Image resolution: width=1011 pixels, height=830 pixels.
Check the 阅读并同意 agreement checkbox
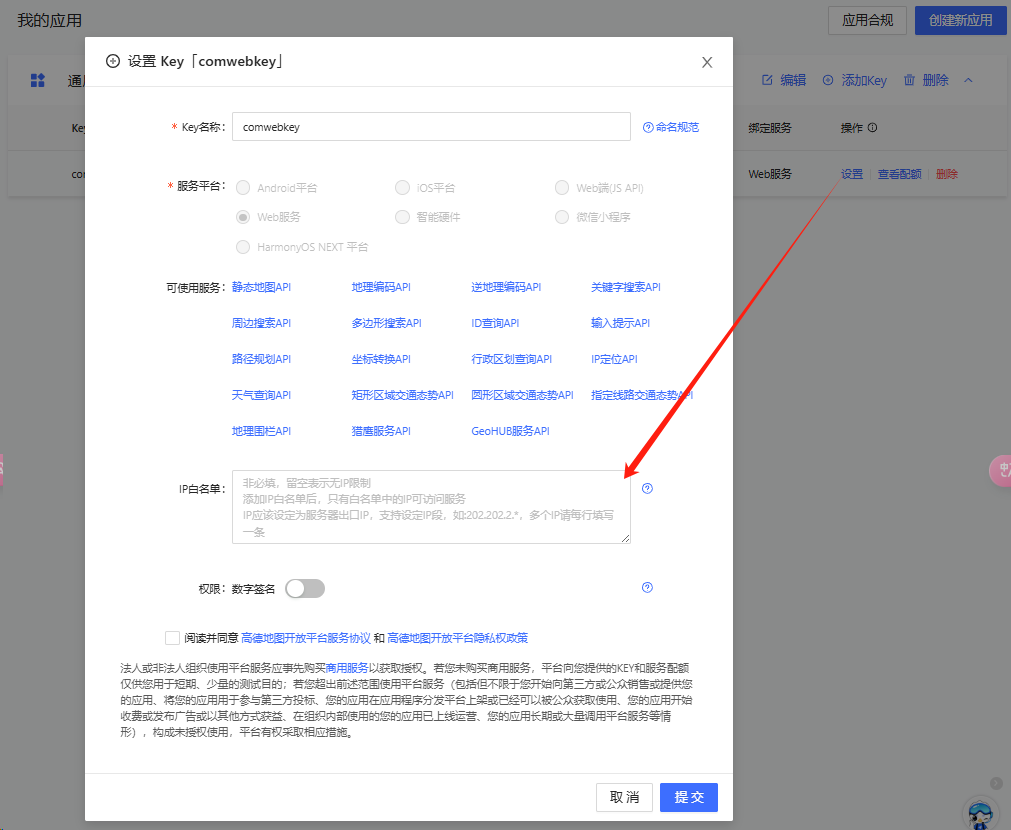172,638
